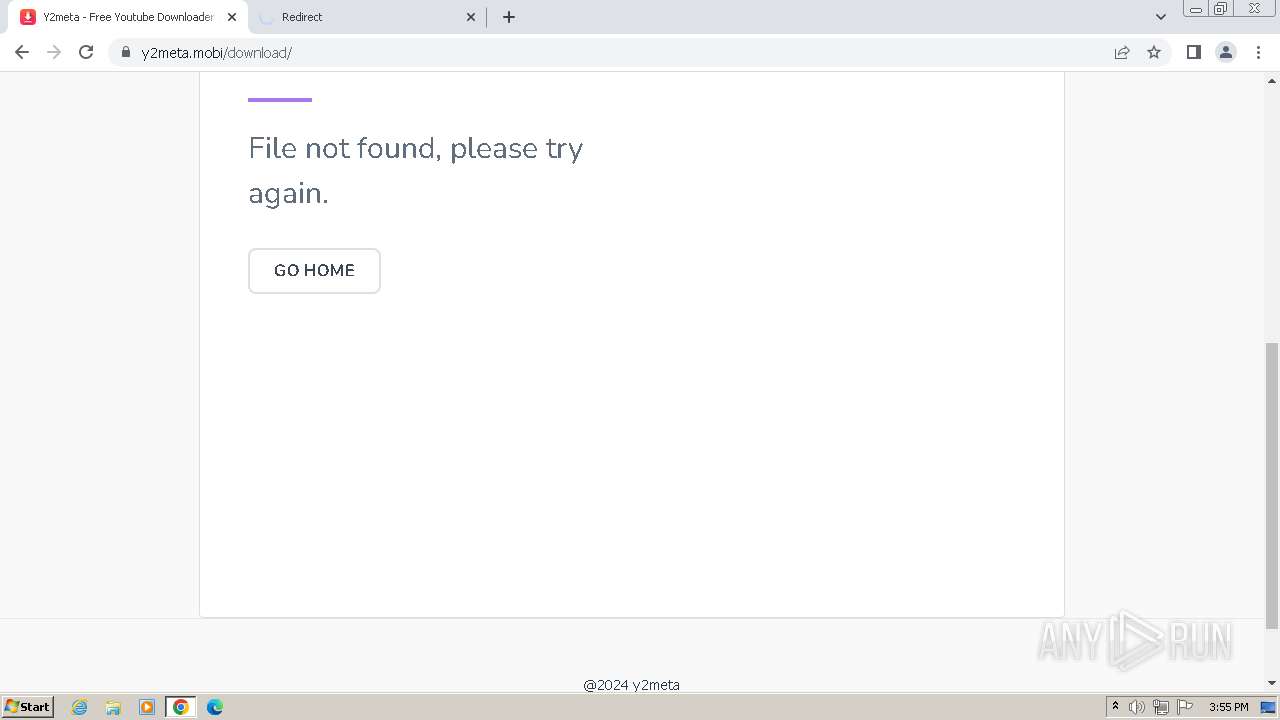Open the media player taskbar icon

coord(147,707)
